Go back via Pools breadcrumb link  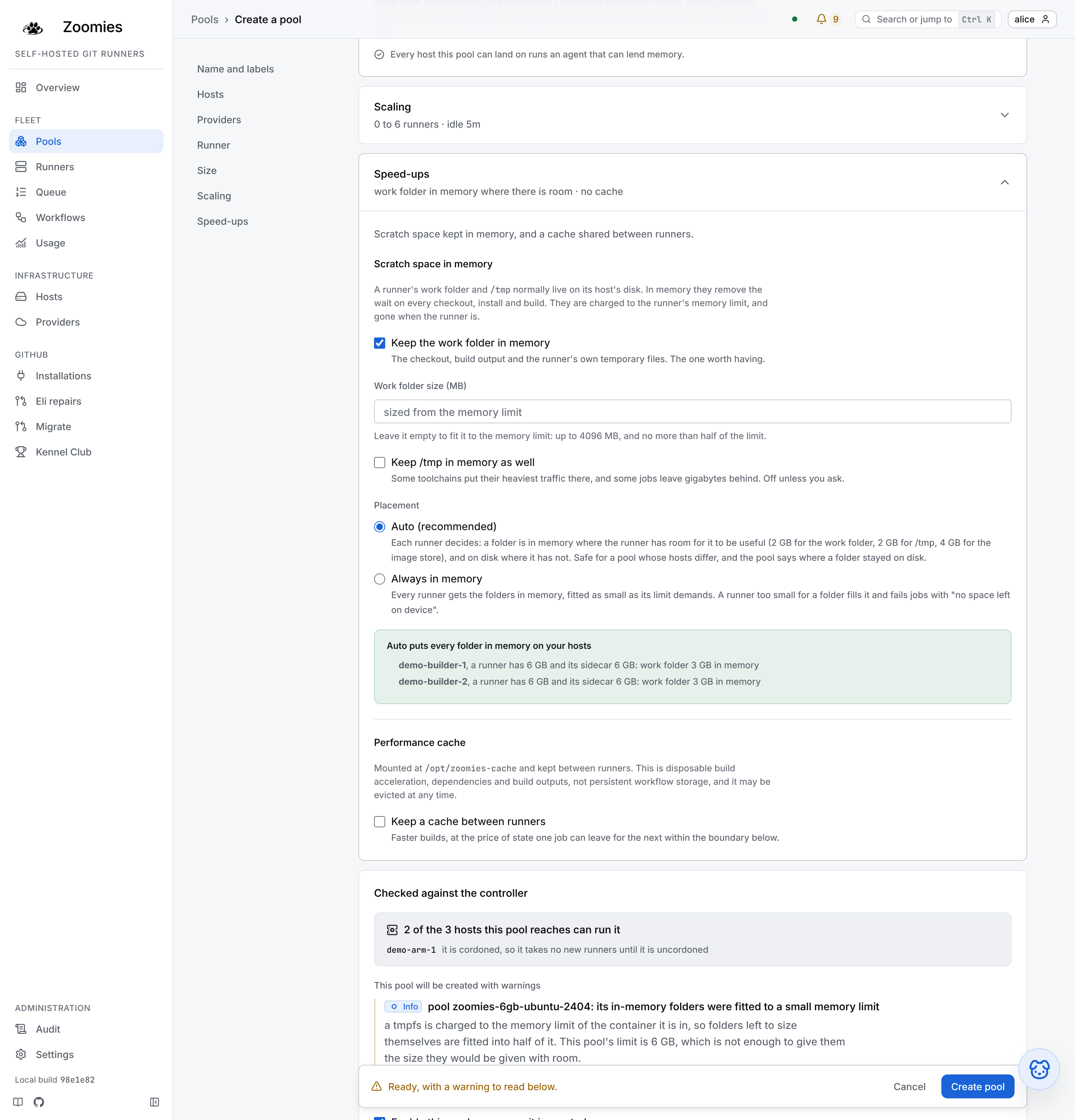(205, 19)
